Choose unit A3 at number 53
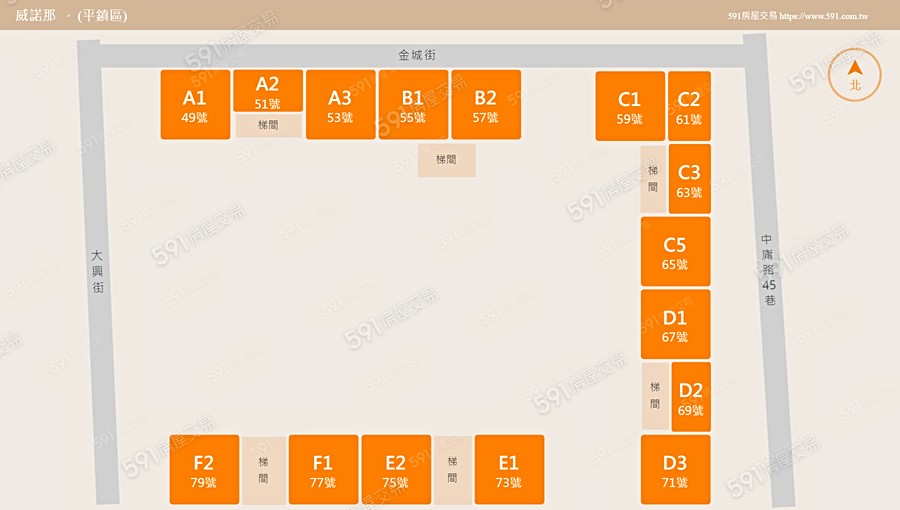Viewport: 900px width, 510px height. coord(340,105)
